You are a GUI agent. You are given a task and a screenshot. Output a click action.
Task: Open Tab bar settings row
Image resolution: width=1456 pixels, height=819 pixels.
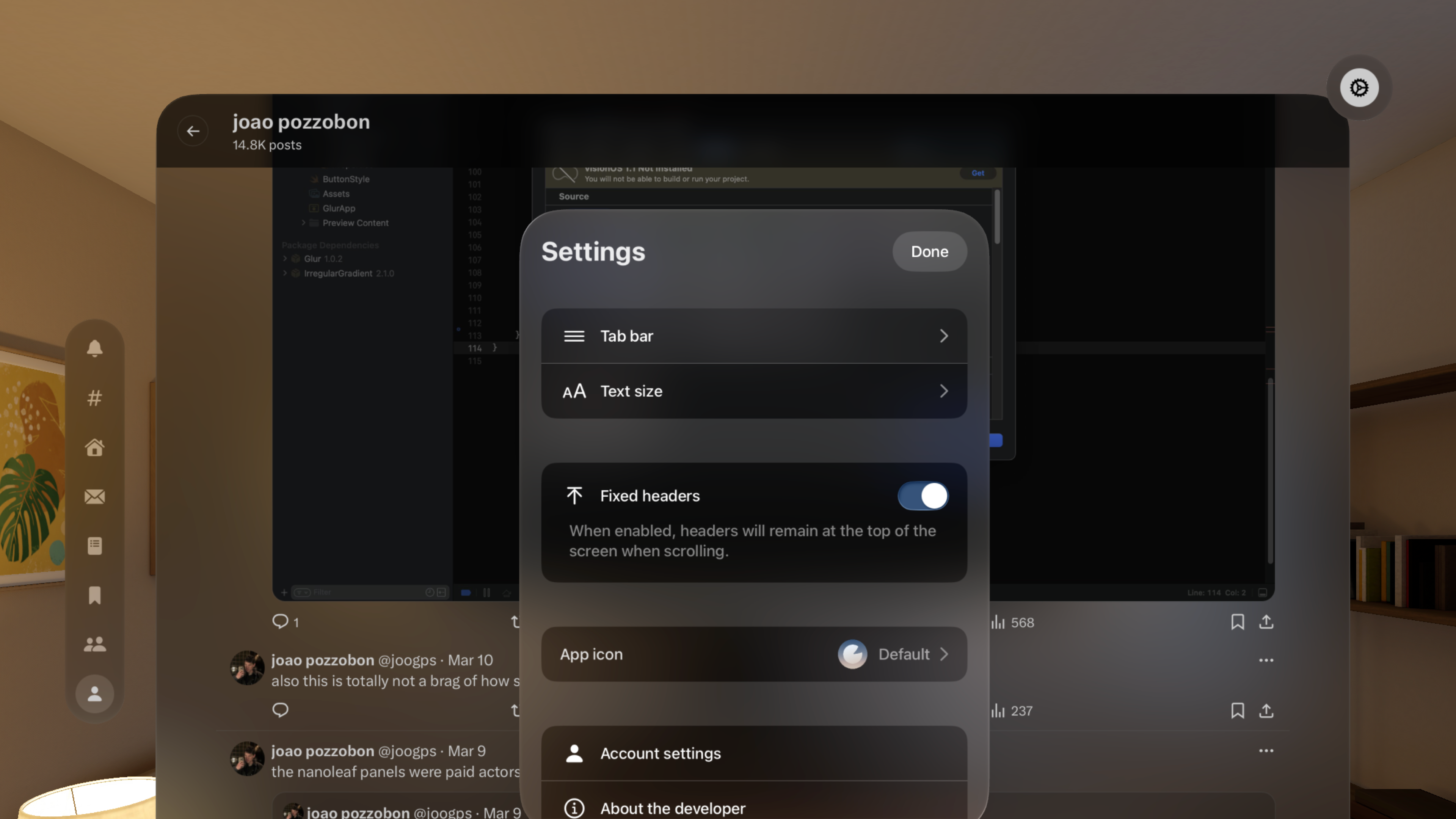coord(754,336)
